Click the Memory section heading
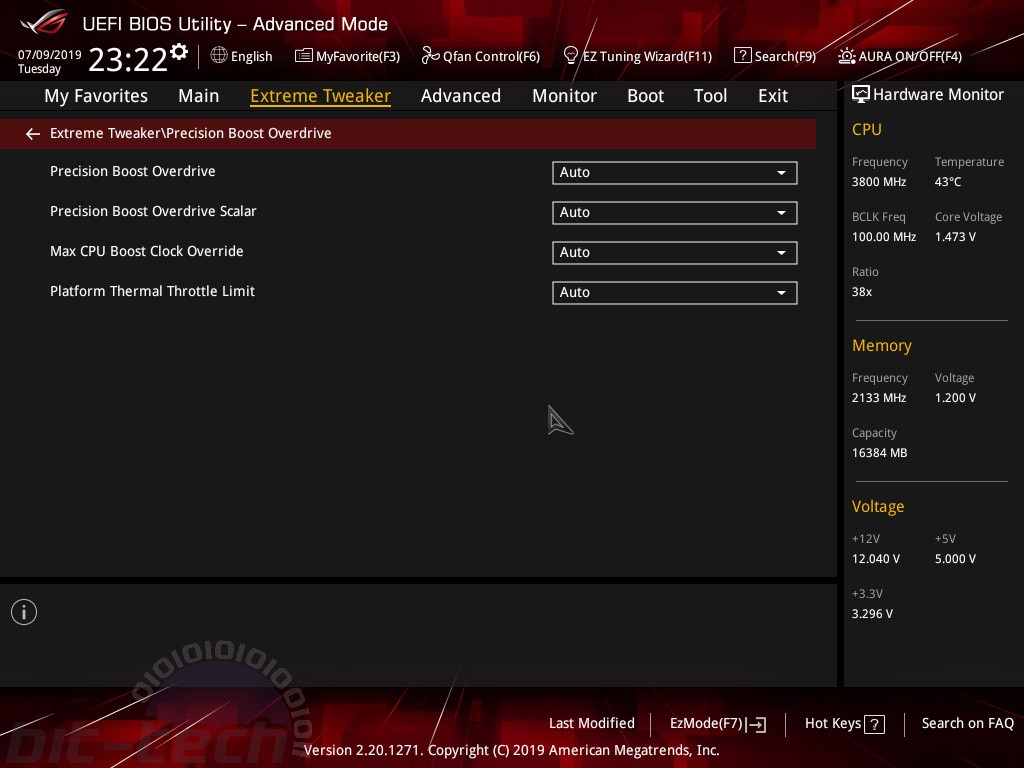1024x768 pixels. [882, 345]
